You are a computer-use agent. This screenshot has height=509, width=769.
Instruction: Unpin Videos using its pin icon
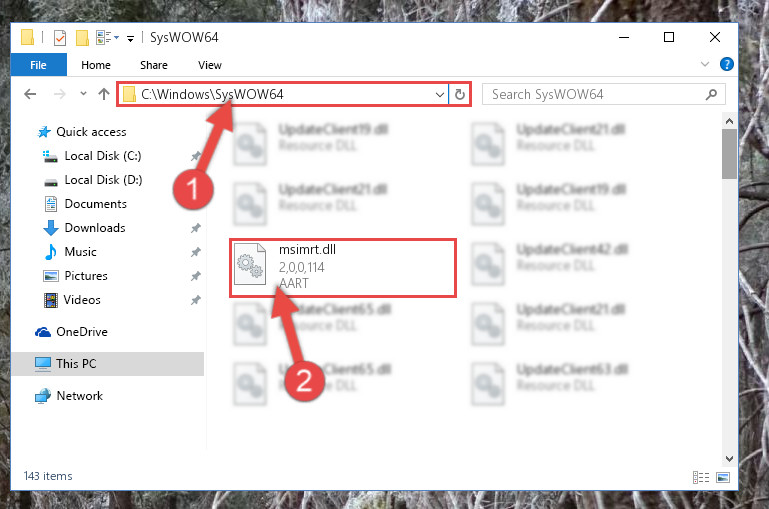tap(196, 300)
